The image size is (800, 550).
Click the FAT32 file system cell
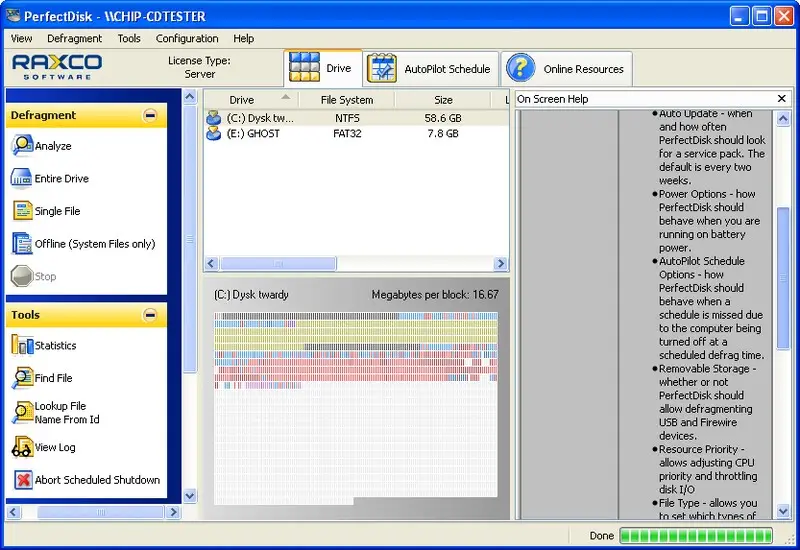pos(347,134)
